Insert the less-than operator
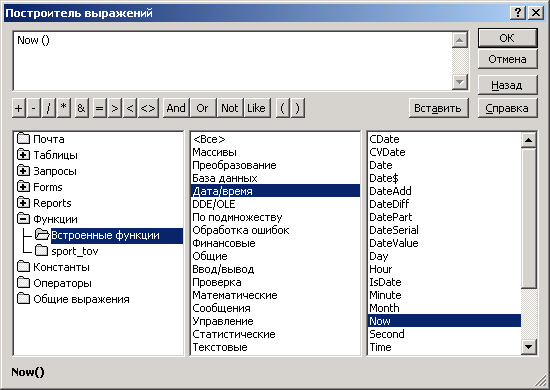The height and width of the screenshot is (390, 550). tap(130, 108)
